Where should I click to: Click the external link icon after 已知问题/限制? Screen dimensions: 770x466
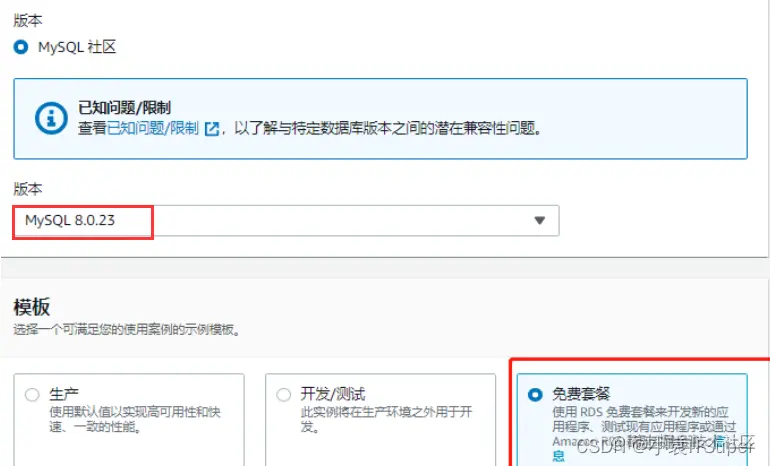[212, 130]
